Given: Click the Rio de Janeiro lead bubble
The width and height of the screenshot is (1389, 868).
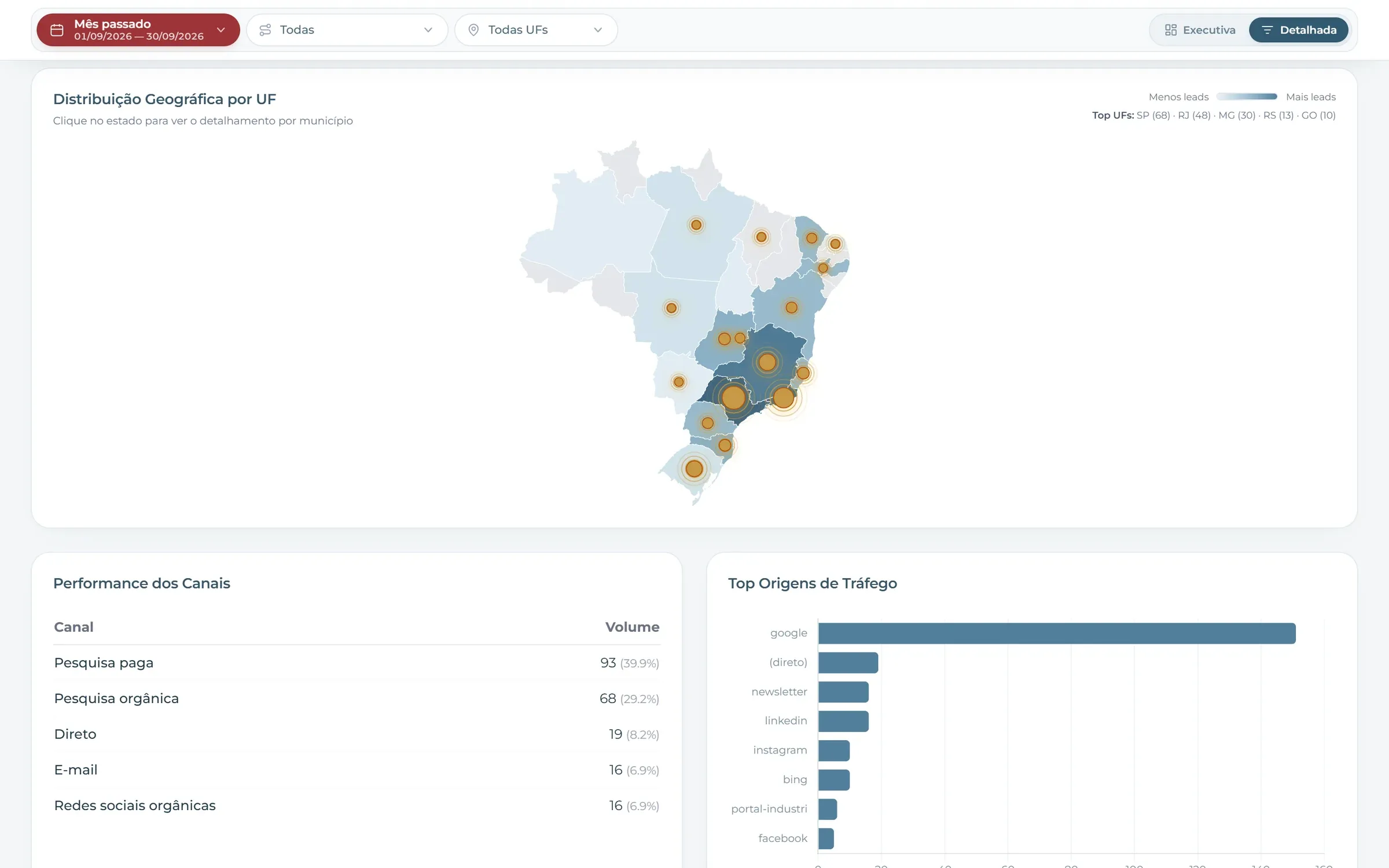Looking at the screenshot, I should coord(784,398).
